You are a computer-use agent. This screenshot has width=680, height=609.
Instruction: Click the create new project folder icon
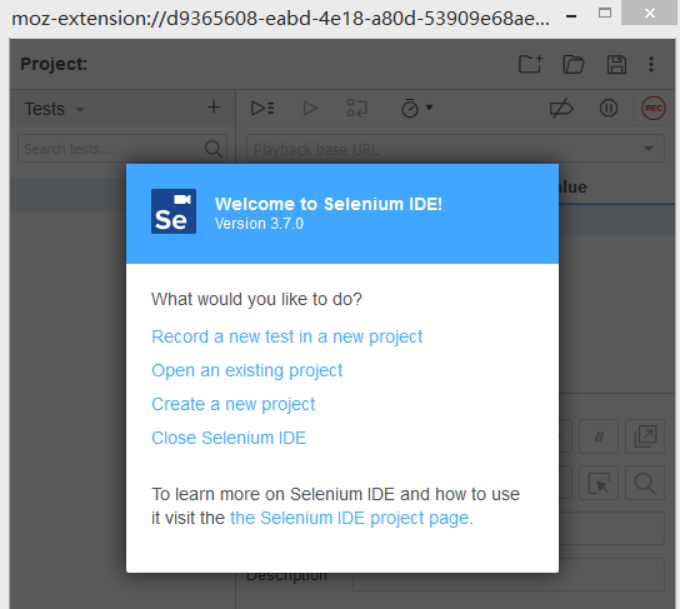pos(530,65)
